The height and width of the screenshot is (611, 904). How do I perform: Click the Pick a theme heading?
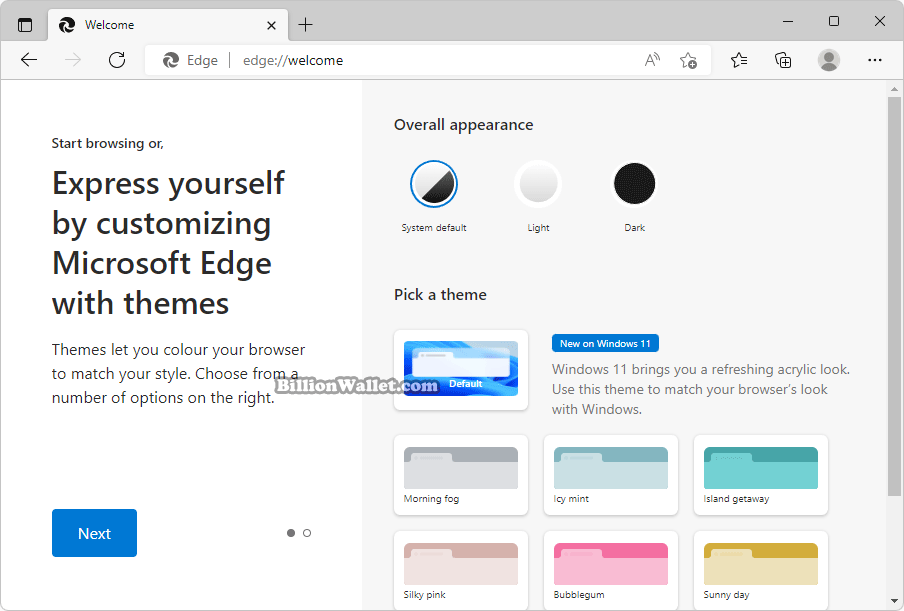(440, 295)
